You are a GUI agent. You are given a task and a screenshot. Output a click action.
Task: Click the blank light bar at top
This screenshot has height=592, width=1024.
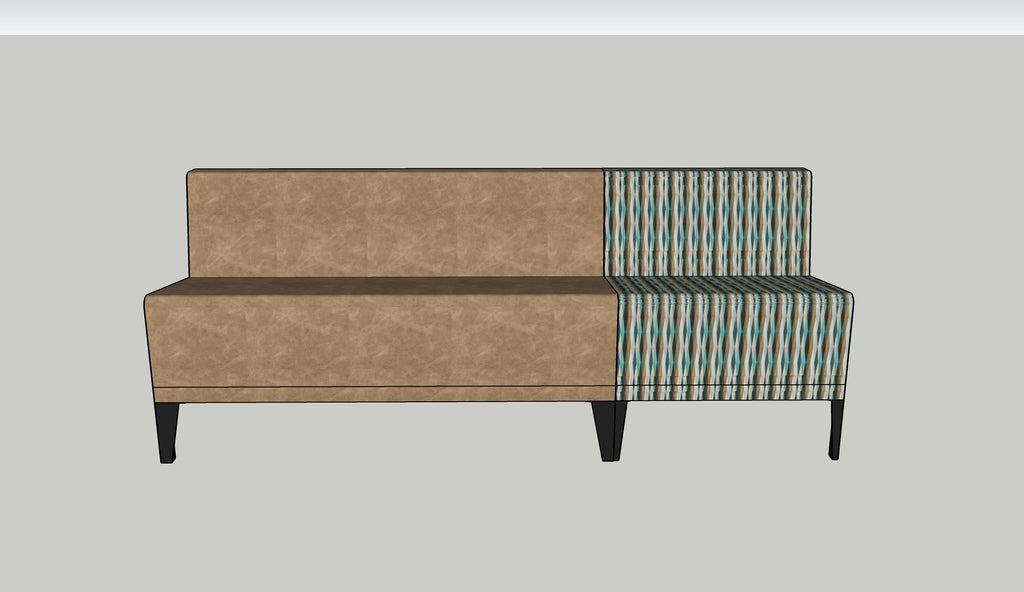pyautogui.click(x=512, y=17)
